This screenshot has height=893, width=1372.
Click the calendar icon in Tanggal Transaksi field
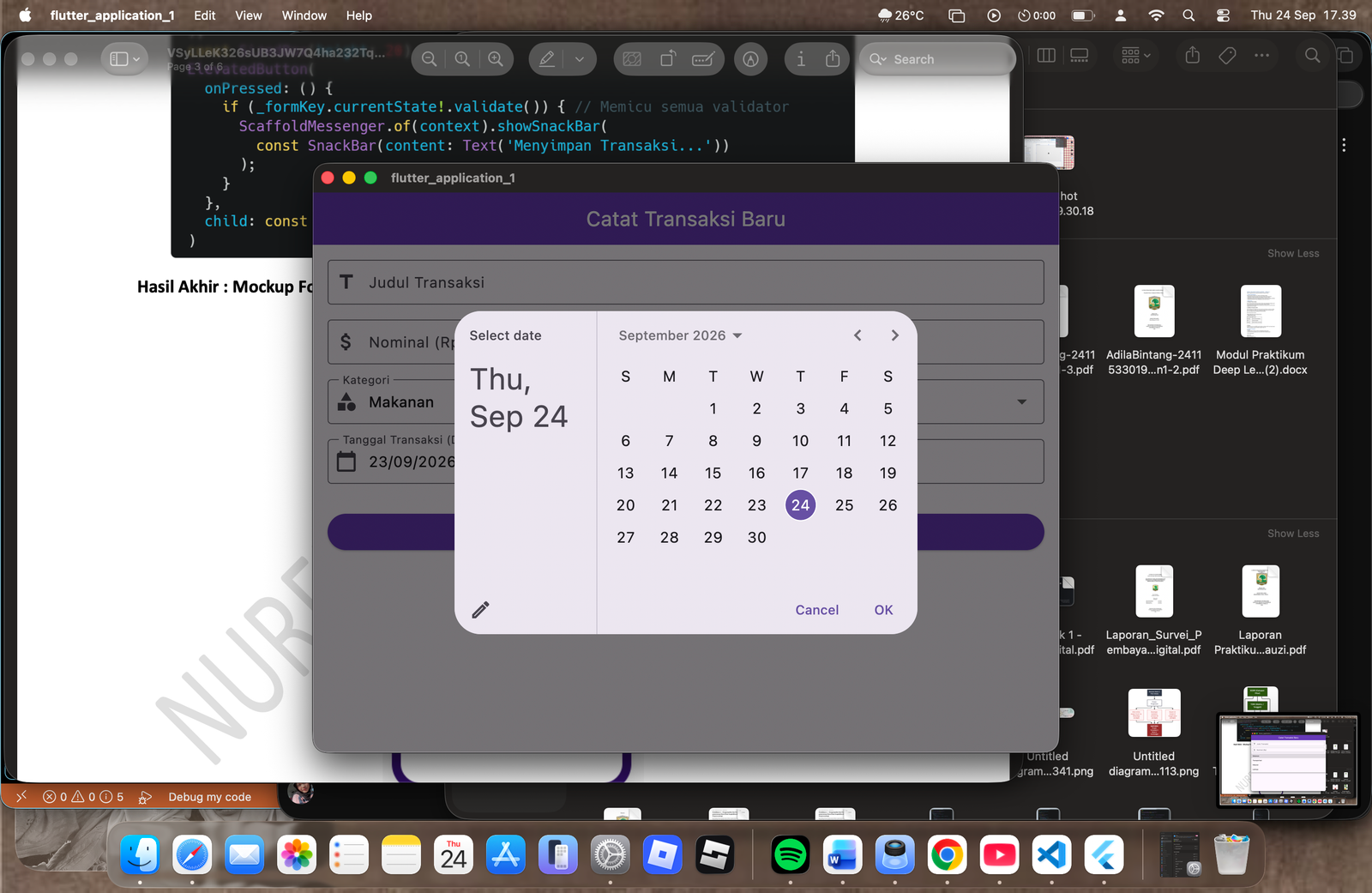coord(346,462)
